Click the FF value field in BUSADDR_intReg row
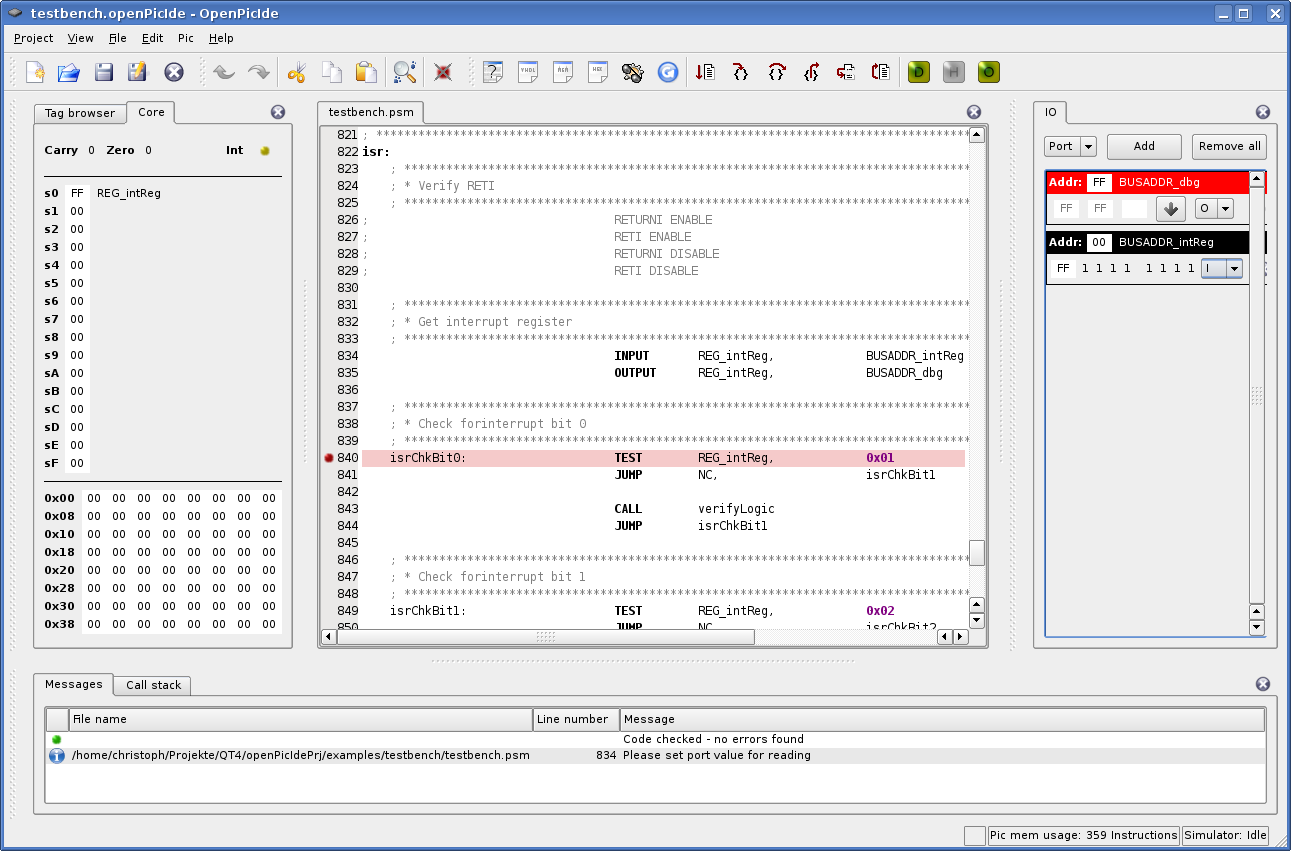This screenshot has height=851, width=1291. (1063, 268)
